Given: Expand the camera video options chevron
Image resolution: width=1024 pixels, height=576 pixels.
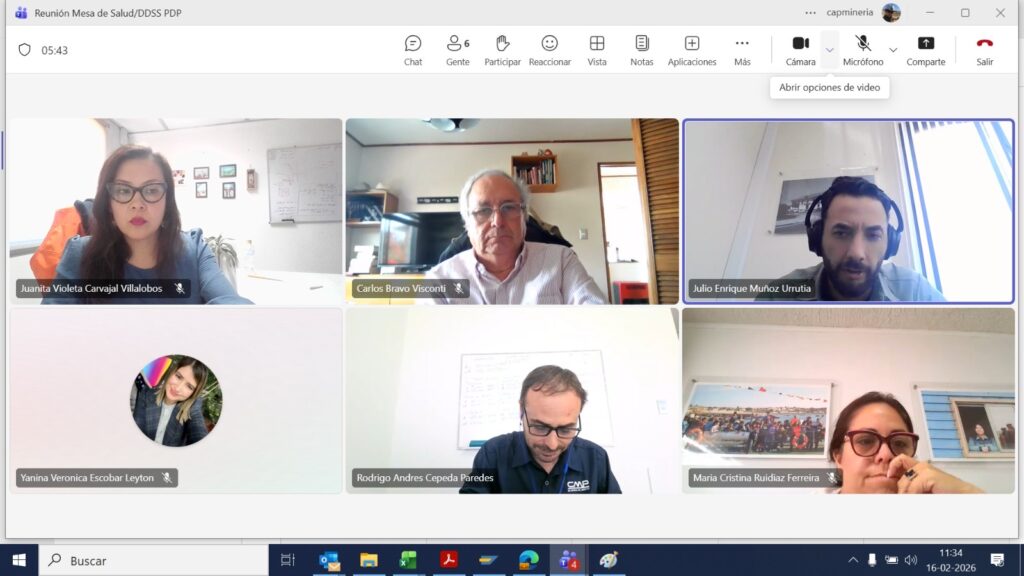Looking at the screenshot, I should (830, 49).
